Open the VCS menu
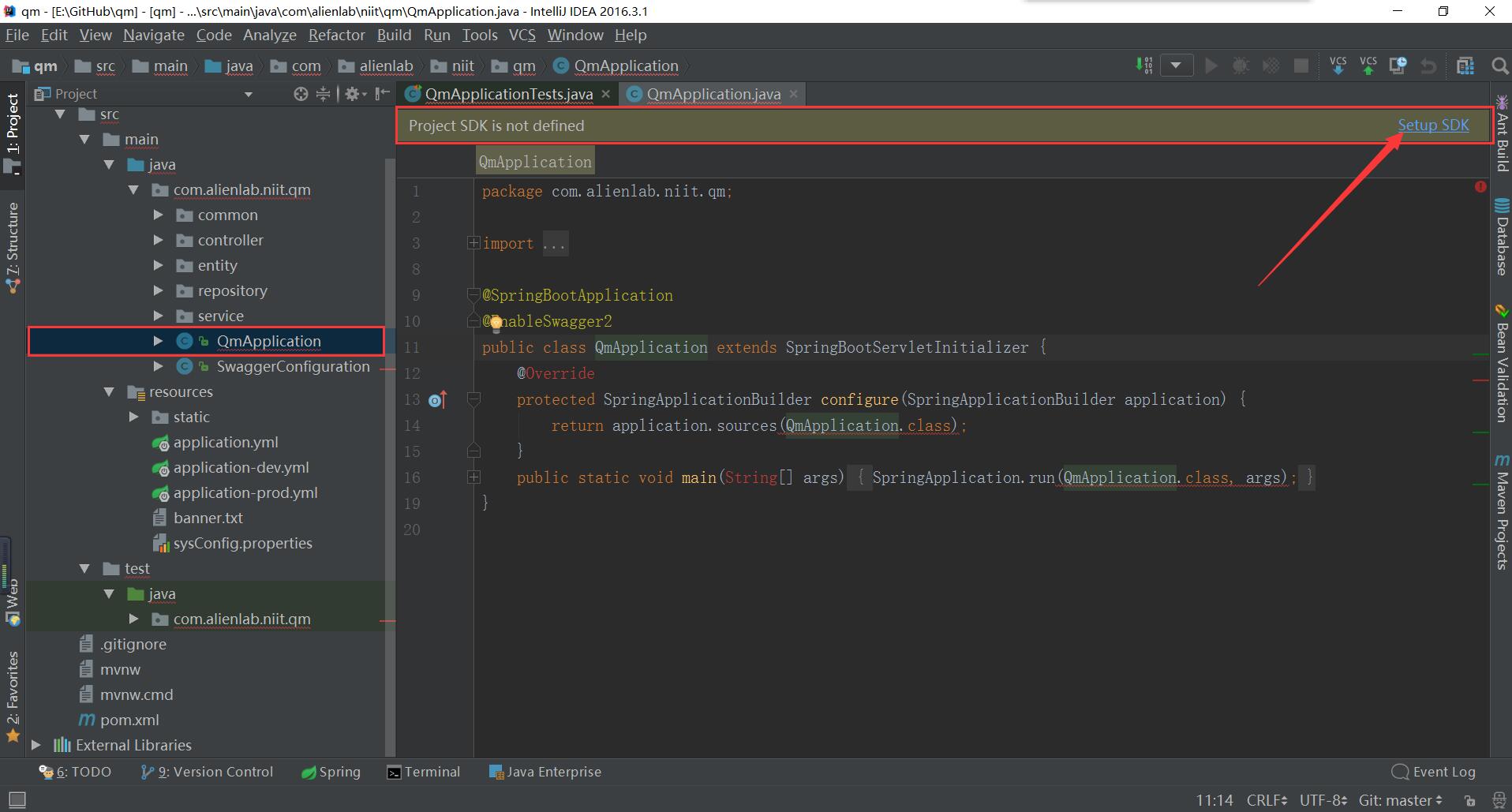This screenshot has height=812, width=1512. point(522,35)
